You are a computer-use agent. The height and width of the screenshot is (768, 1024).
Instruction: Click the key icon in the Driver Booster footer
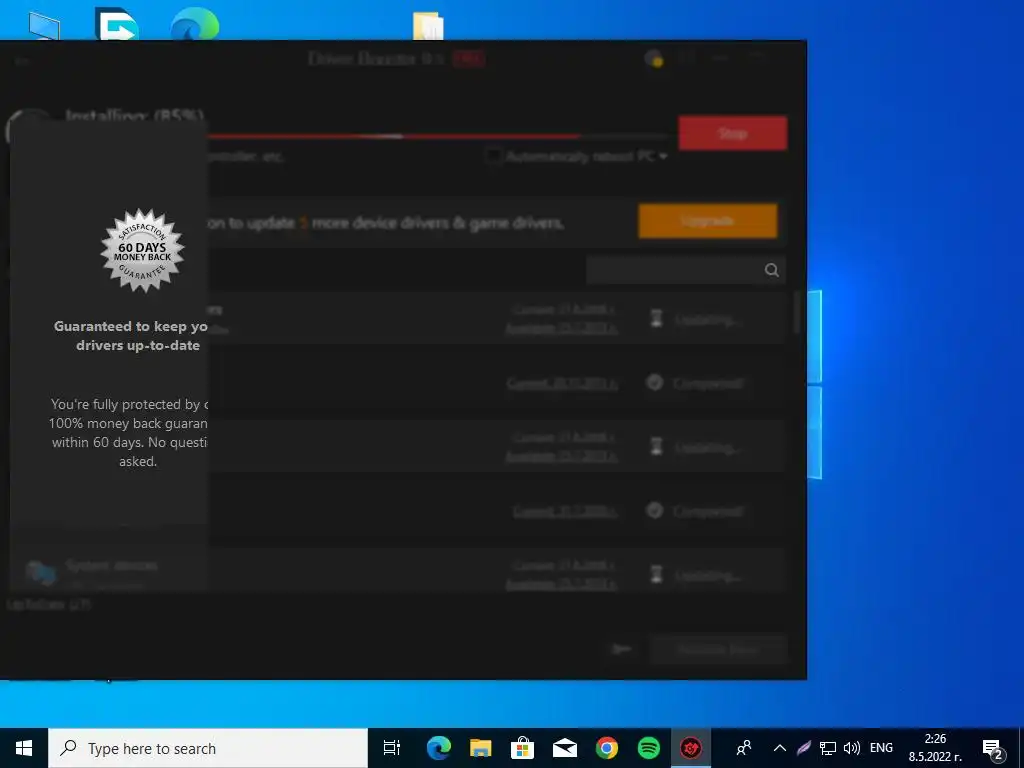pos(622,649)
